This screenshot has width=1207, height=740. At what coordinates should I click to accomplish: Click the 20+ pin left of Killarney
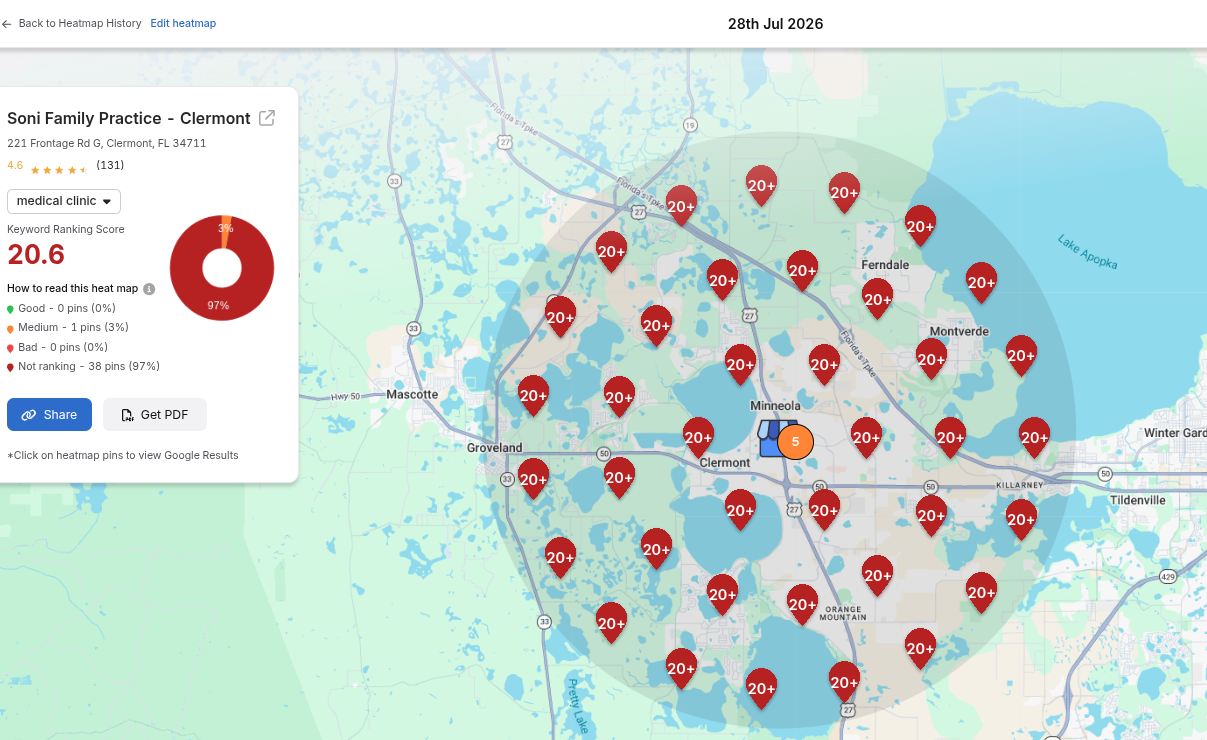click(931, 515)
